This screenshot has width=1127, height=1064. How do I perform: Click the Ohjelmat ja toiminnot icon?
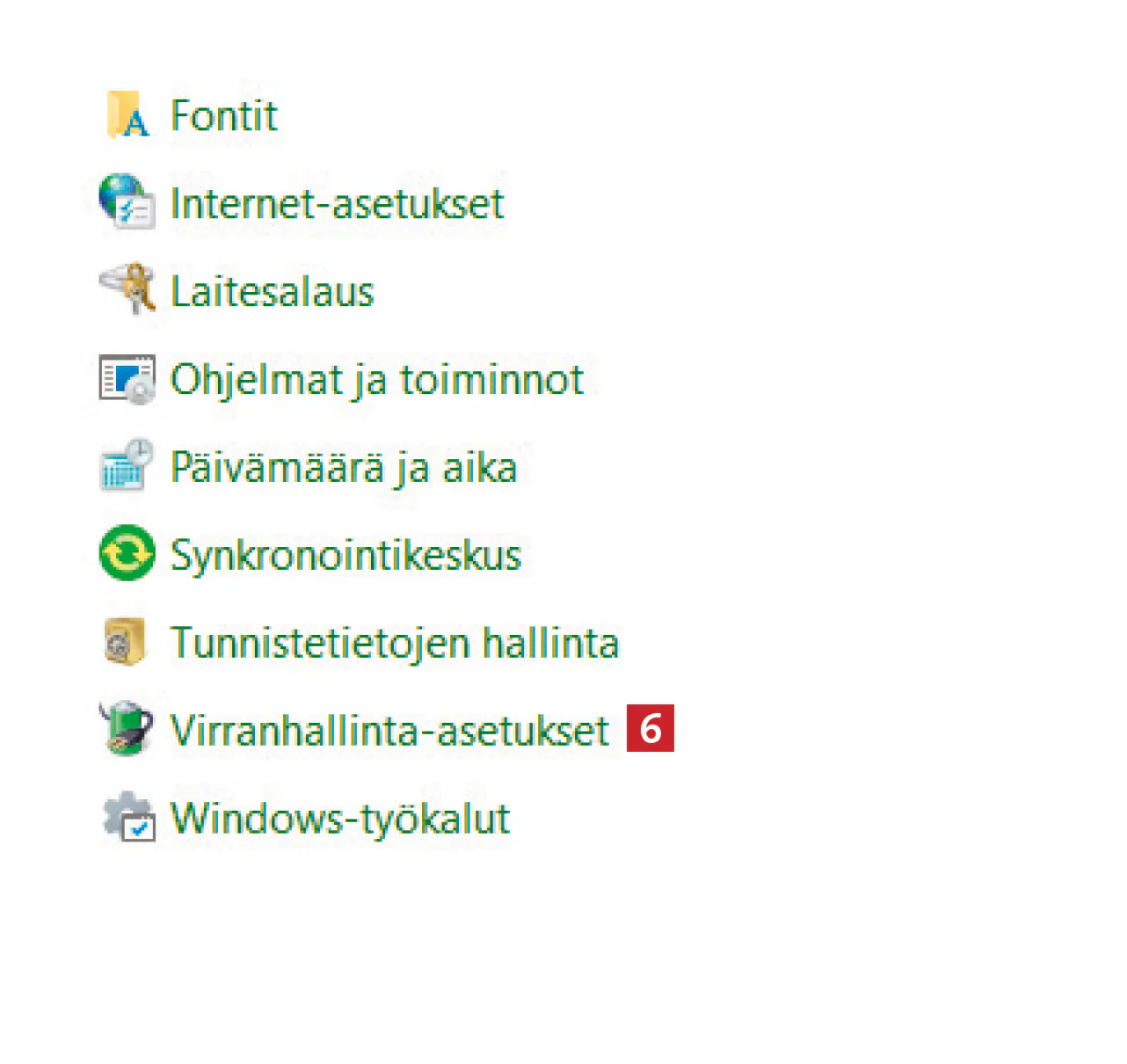(127, 379)
